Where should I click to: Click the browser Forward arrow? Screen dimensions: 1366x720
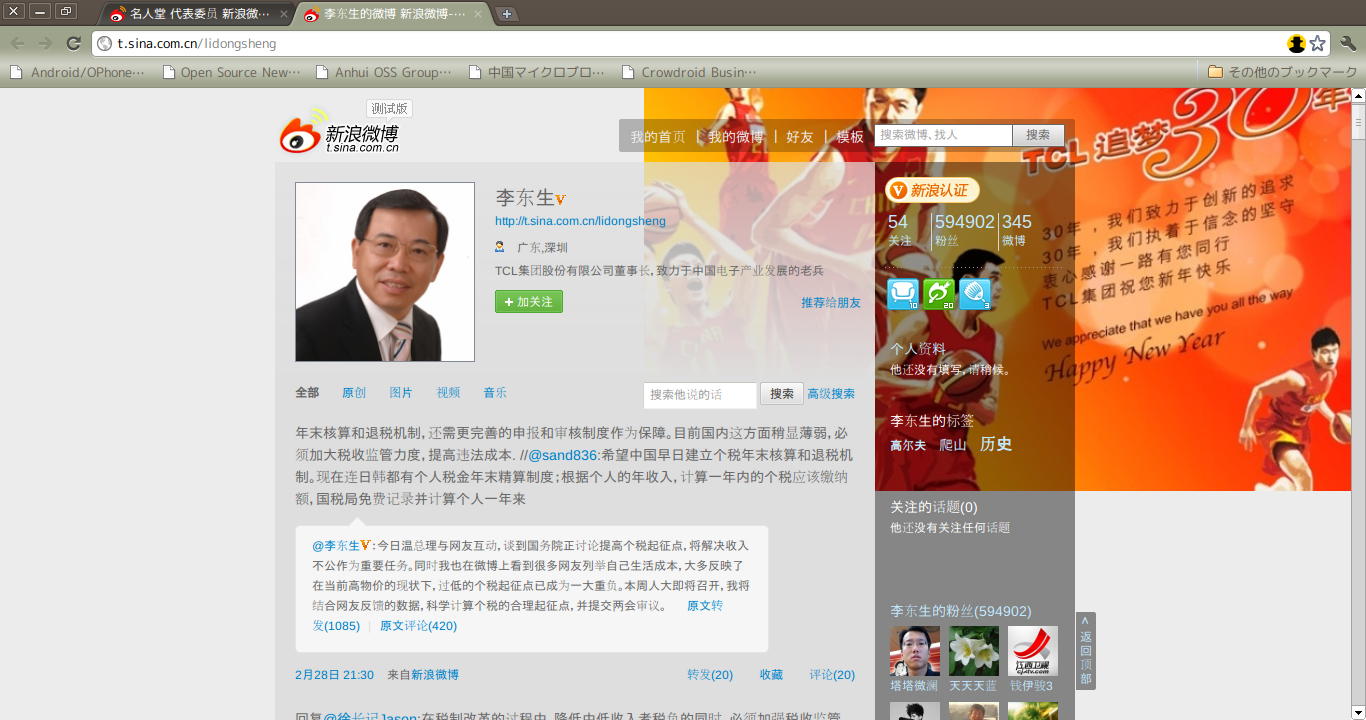[45, 43]
